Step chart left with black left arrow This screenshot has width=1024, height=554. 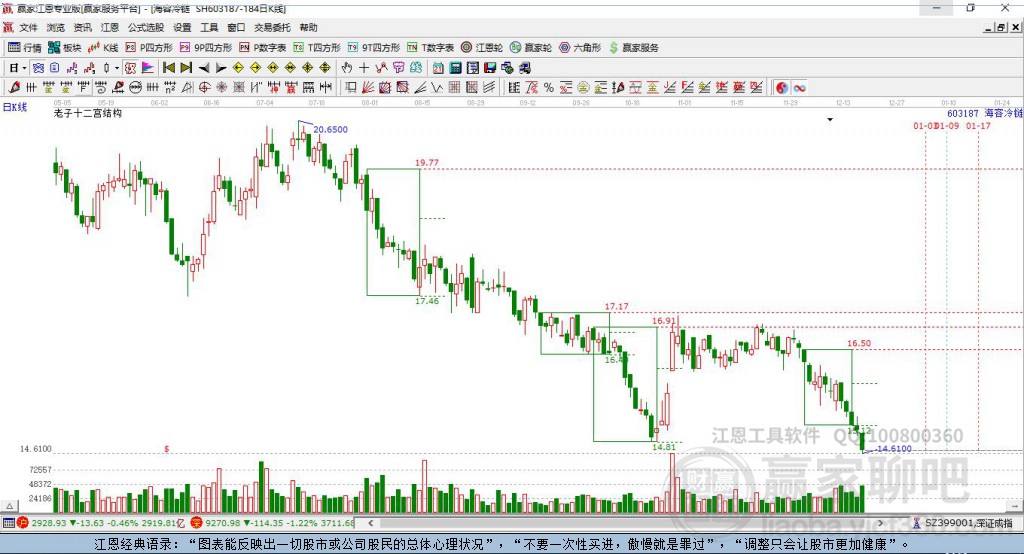pyautogui.click(x=204, y=67)
